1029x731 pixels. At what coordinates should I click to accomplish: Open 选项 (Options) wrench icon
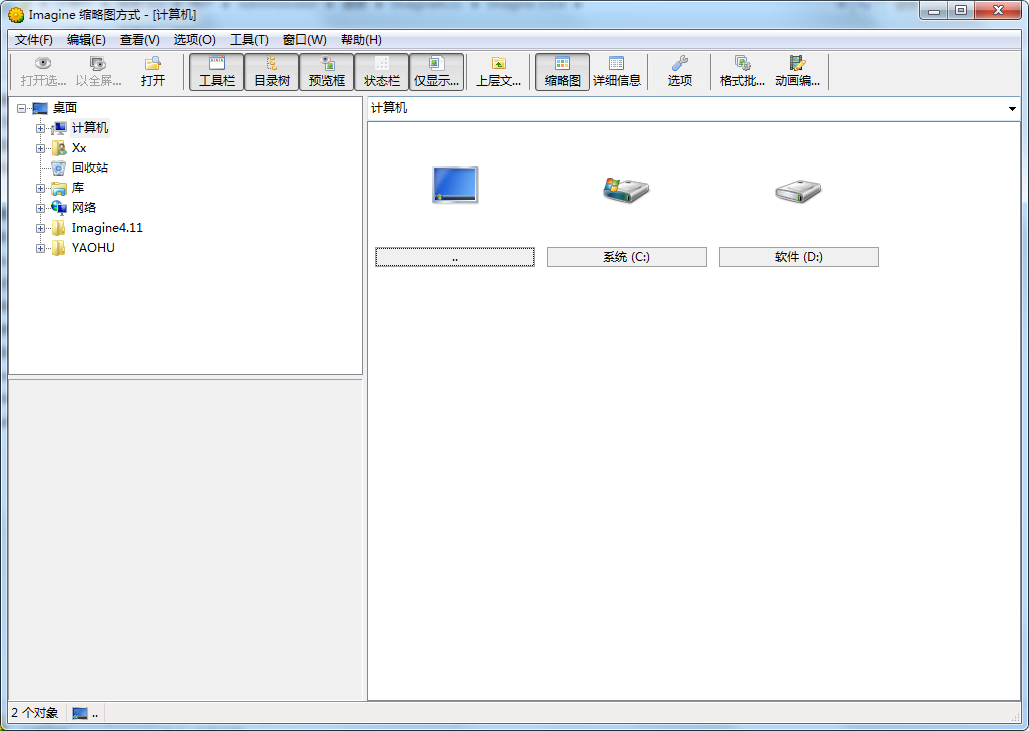point(680,71)
